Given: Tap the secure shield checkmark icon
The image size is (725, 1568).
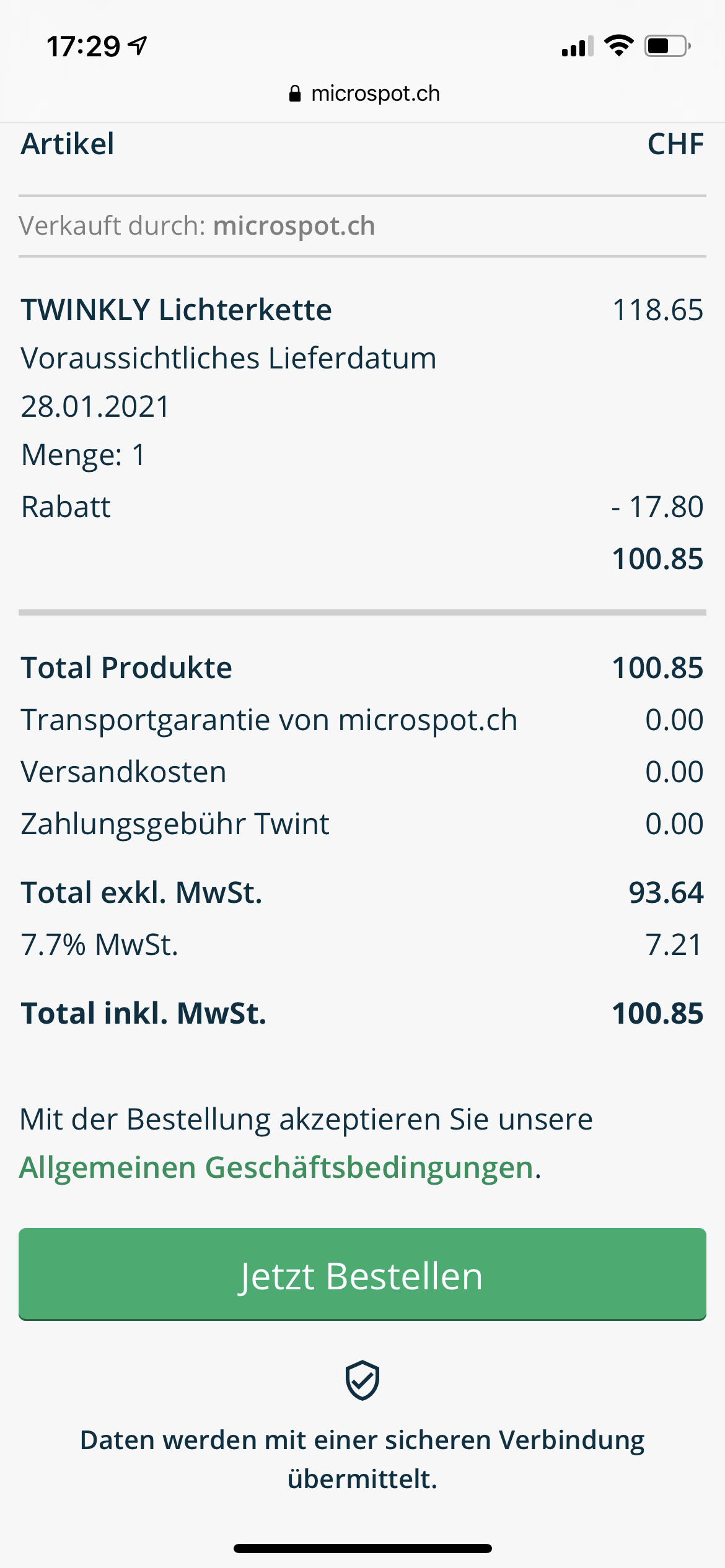Looking at the screenshot, I should pos(362,1380).
